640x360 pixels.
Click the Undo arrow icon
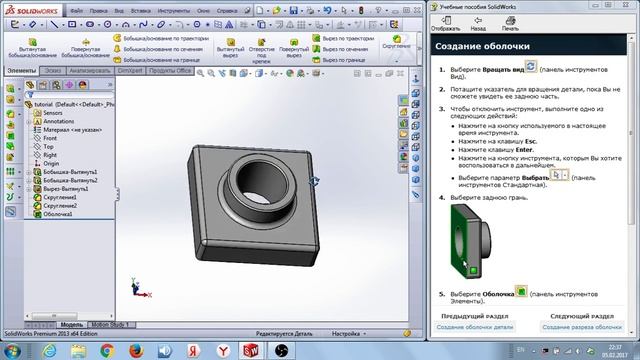coord(327,10)
